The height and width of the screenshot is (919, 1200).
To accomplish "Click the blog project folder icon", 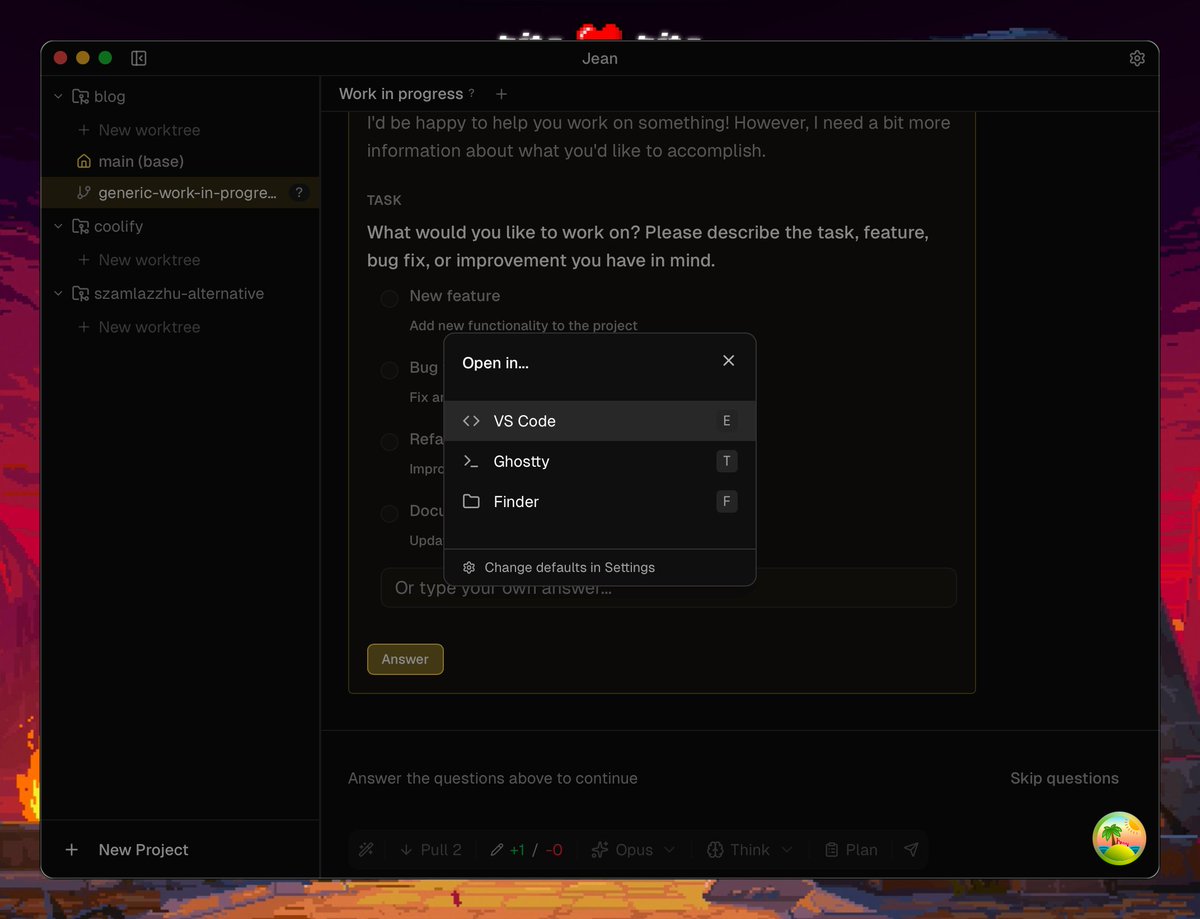I will [80, 96].
